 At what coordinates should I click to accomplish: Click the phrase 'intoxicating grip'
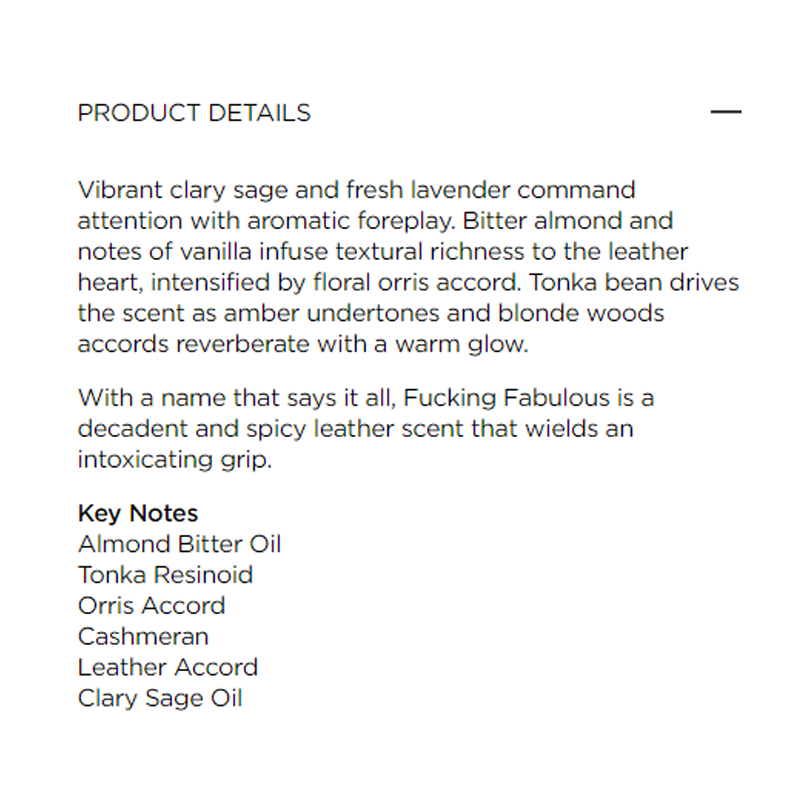coord(172,460)
